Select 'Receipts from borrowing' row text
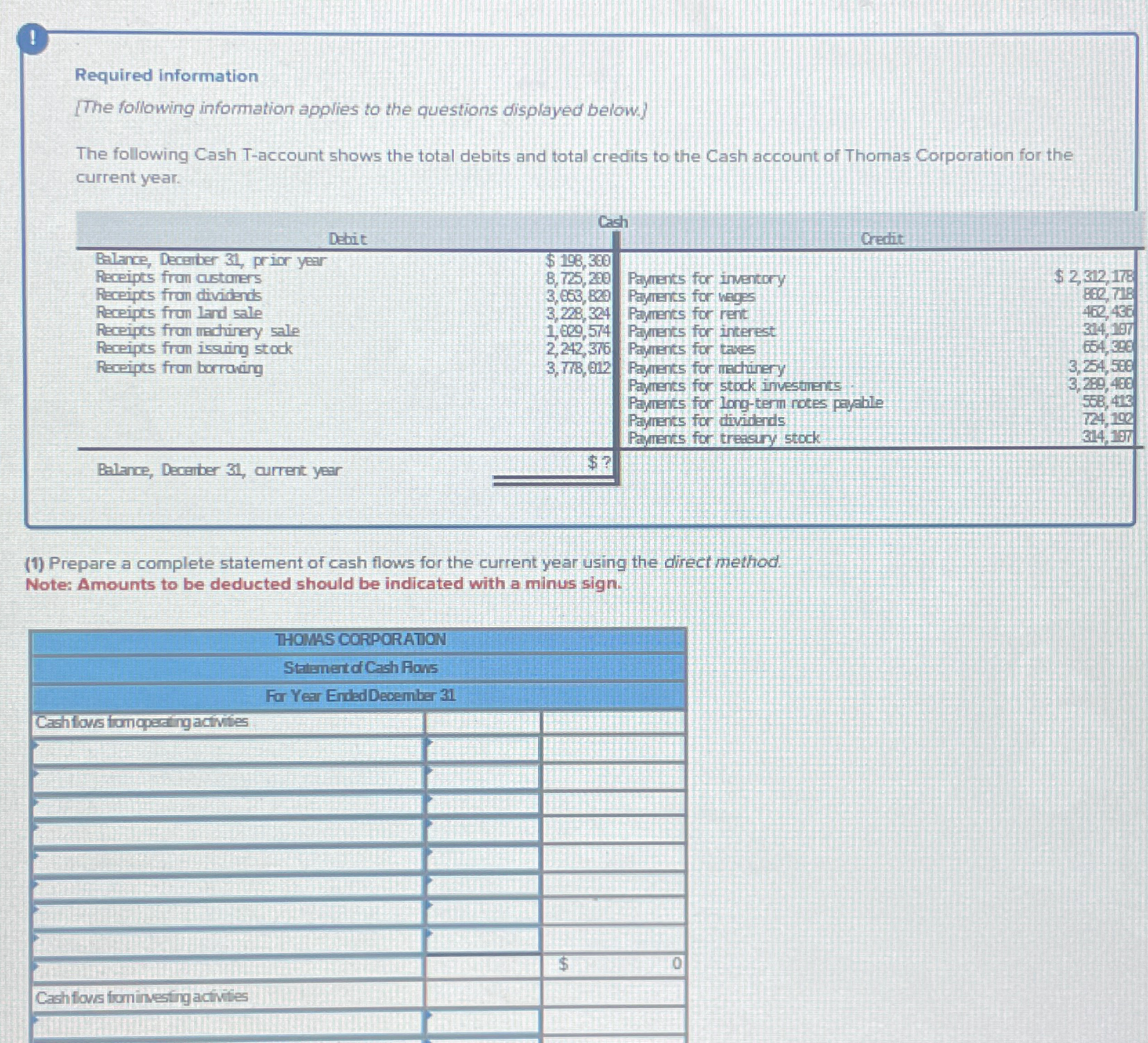 click(179, 367)
